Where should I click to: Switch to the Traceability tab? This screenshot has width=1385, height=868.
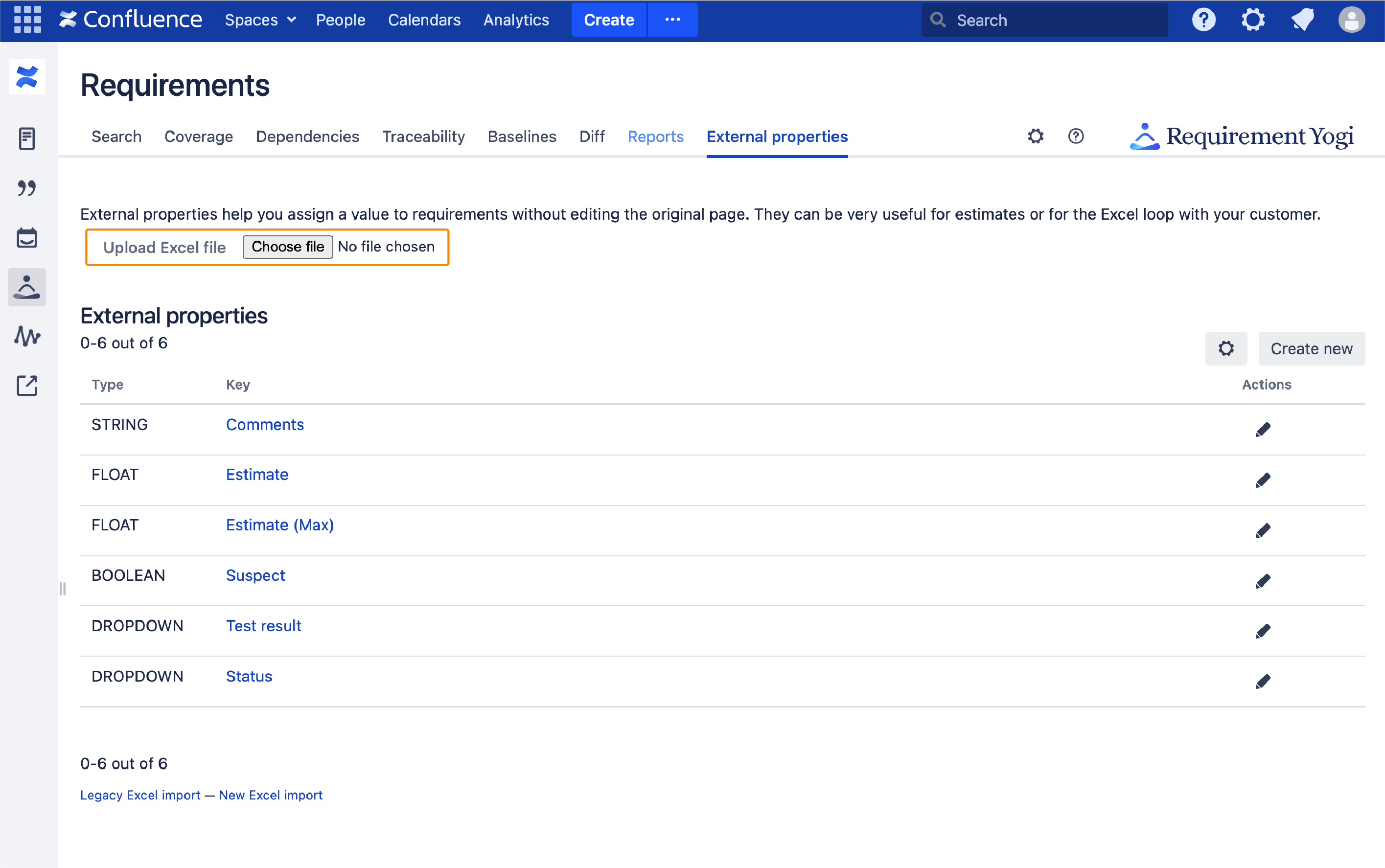point(423,137)
